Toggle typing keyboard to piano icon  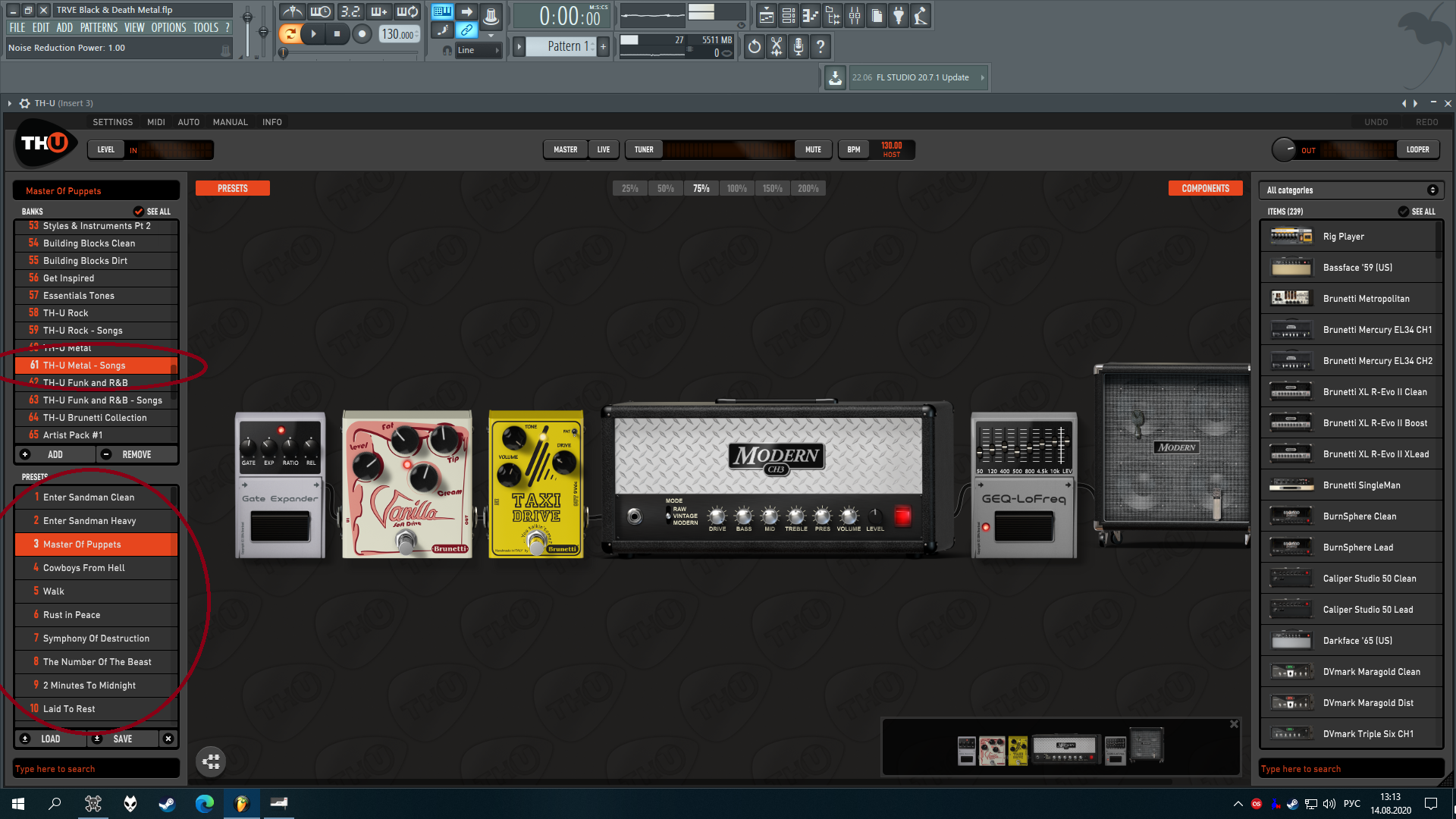click(442, 12)
